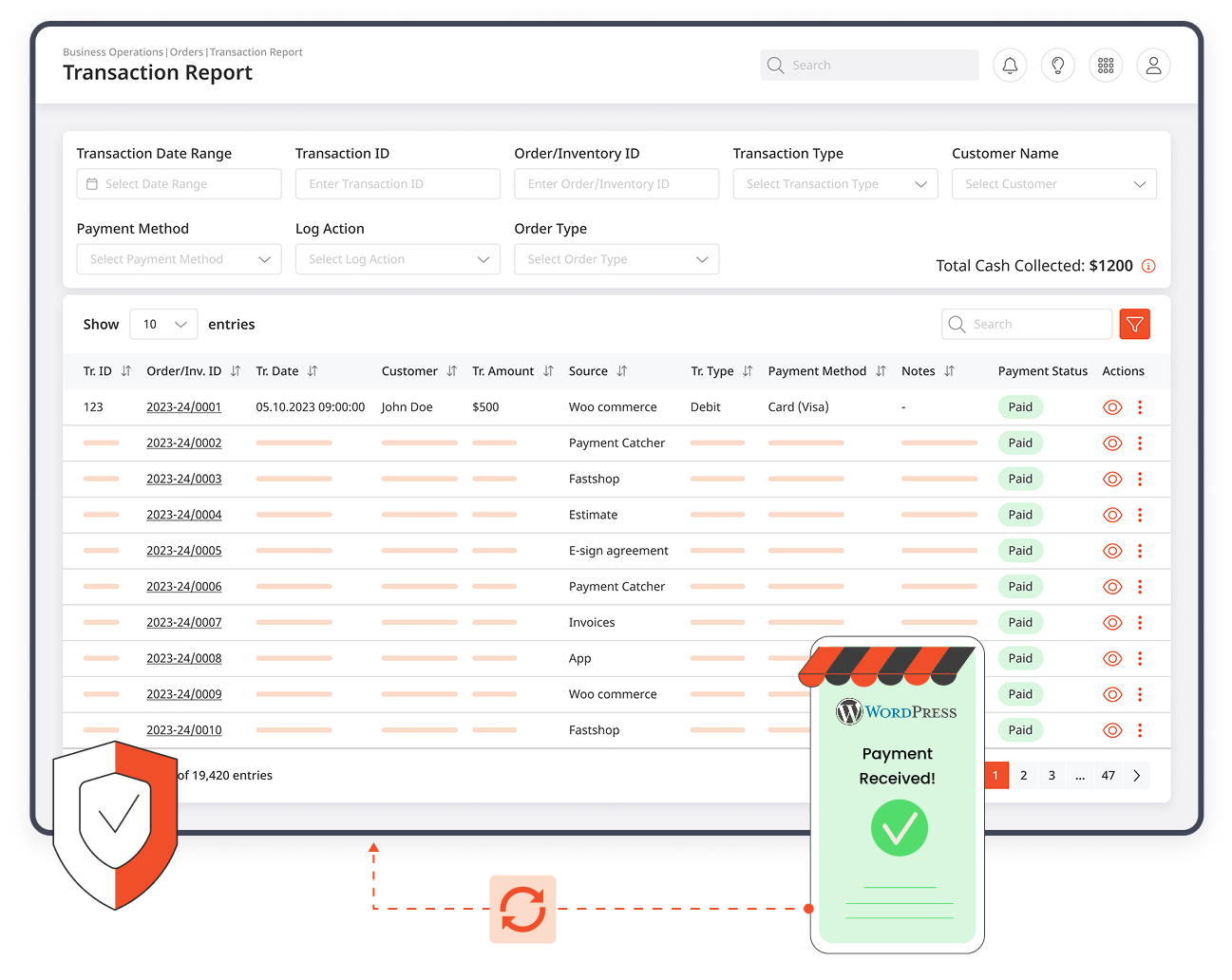Screen dimensions: 1232x980
Task: Sort by Tr. Amount column arrows
Action: tap(548, 371)
